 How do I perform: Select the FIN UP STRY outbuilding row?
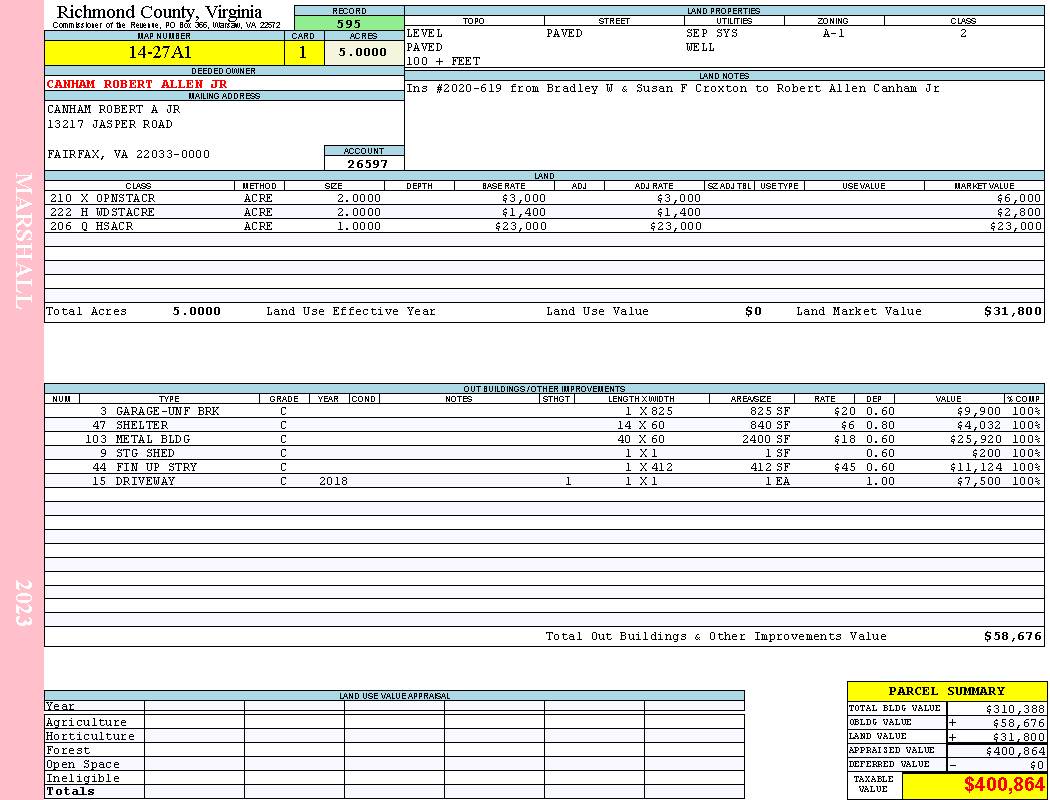(x=544, y=467)
